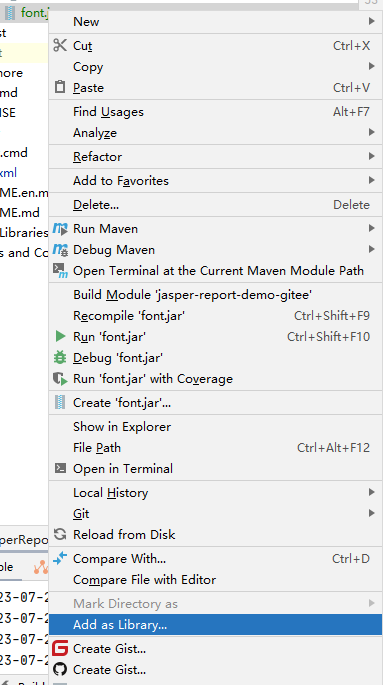Select Compare File with Editor

pos(215,579)
